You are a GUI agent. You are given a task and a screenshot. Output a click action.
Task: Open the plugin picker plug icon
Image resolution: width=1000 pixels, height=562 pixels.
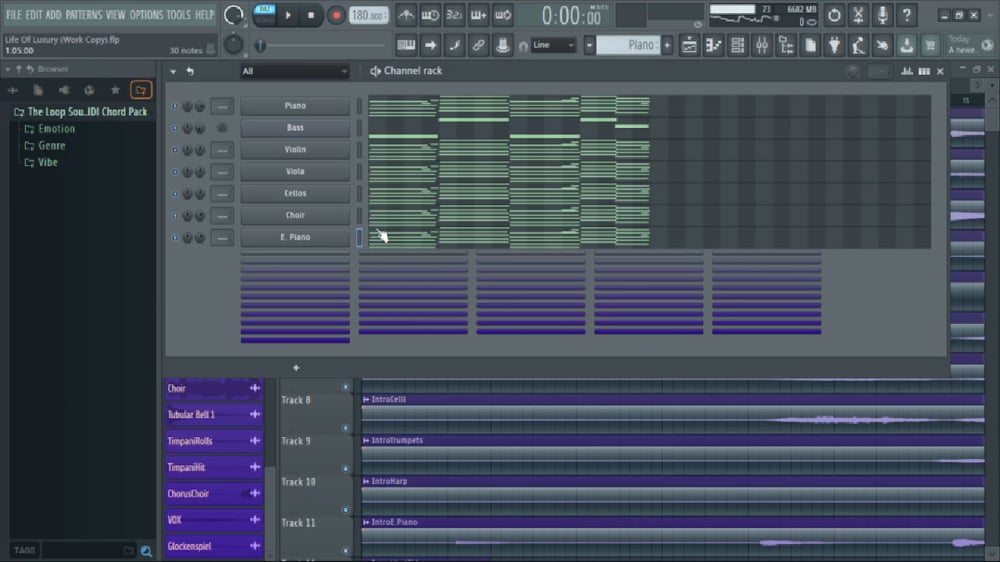click(834, 45)
